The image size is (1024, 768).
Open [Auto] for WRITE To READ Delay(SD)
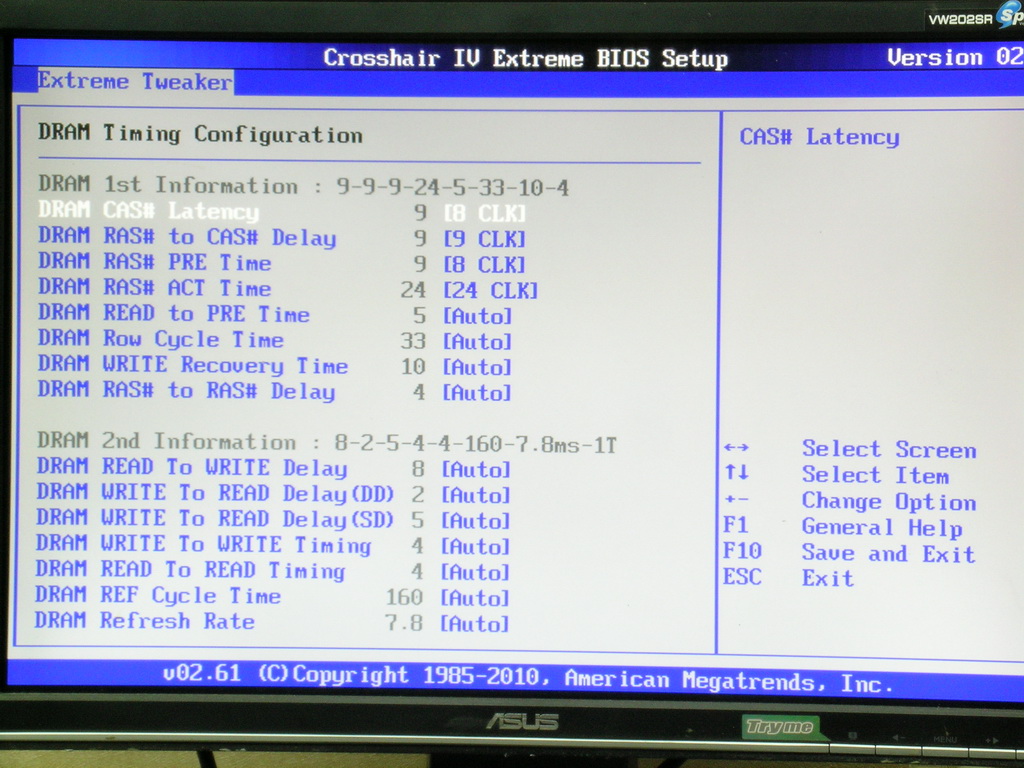476,520
